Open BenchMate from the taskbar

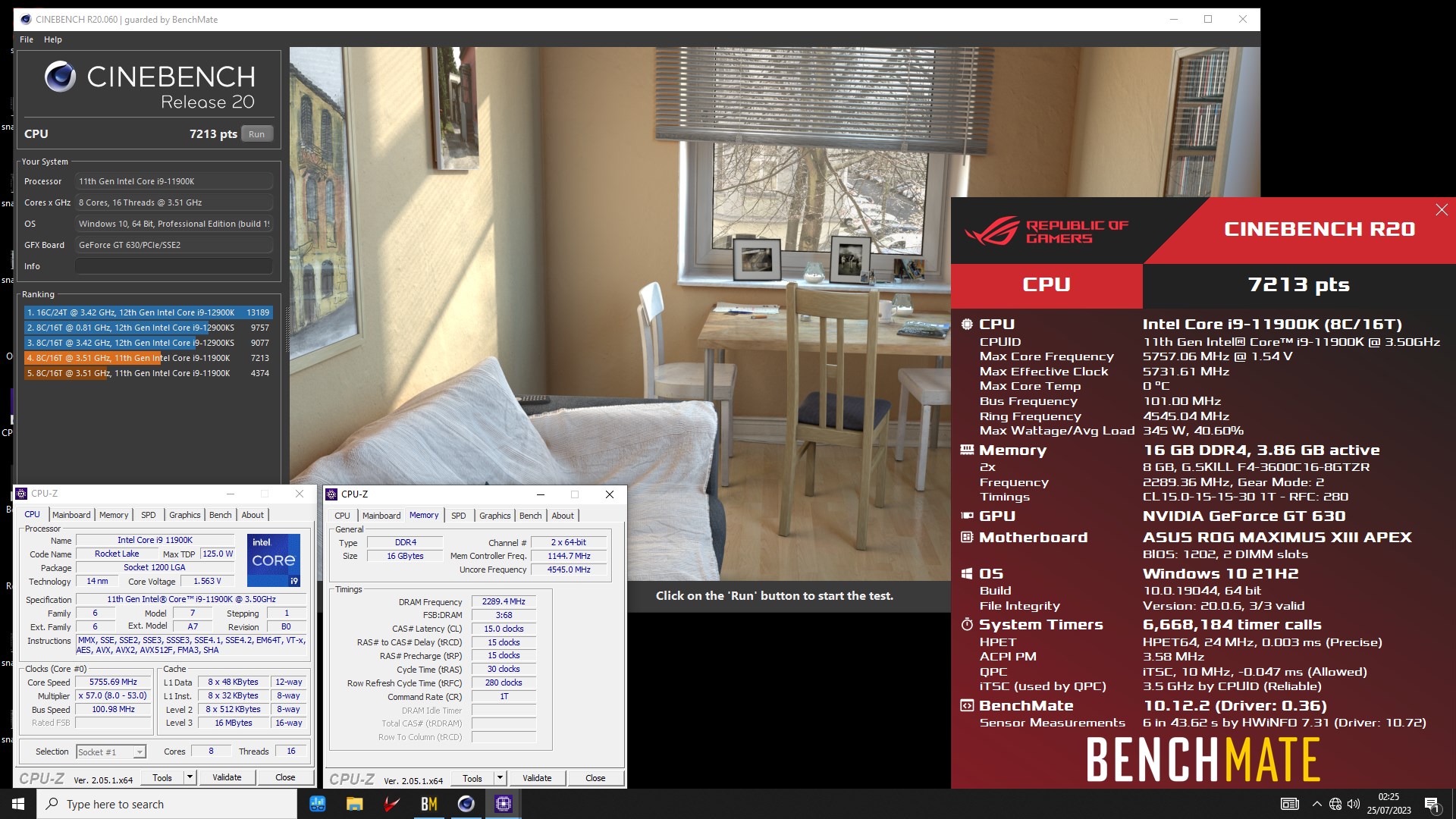coord(428,804)
